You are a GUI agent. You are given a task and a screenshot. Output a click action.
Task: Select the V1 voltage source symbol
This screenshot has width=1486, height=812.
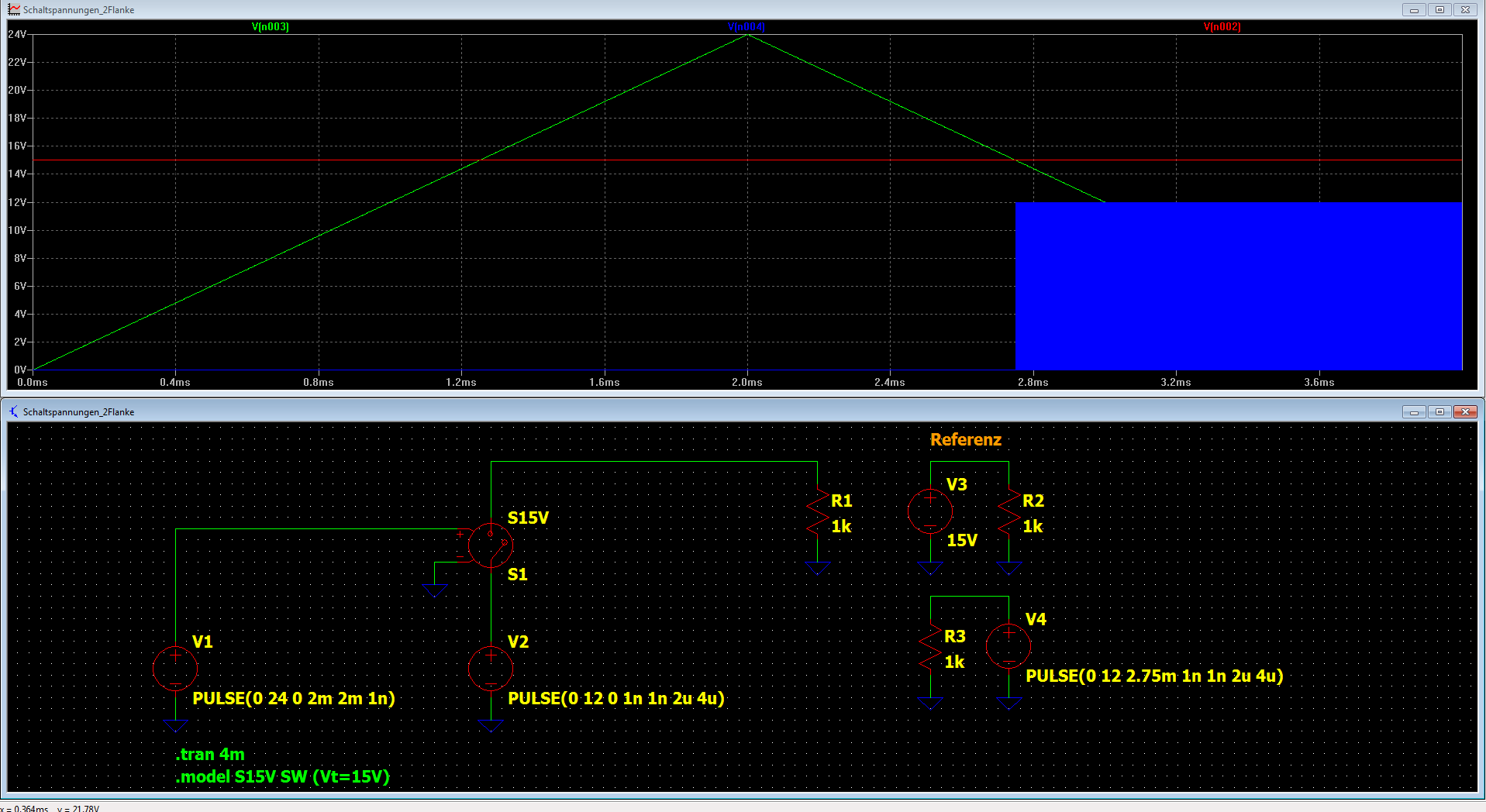click(175, 668)
